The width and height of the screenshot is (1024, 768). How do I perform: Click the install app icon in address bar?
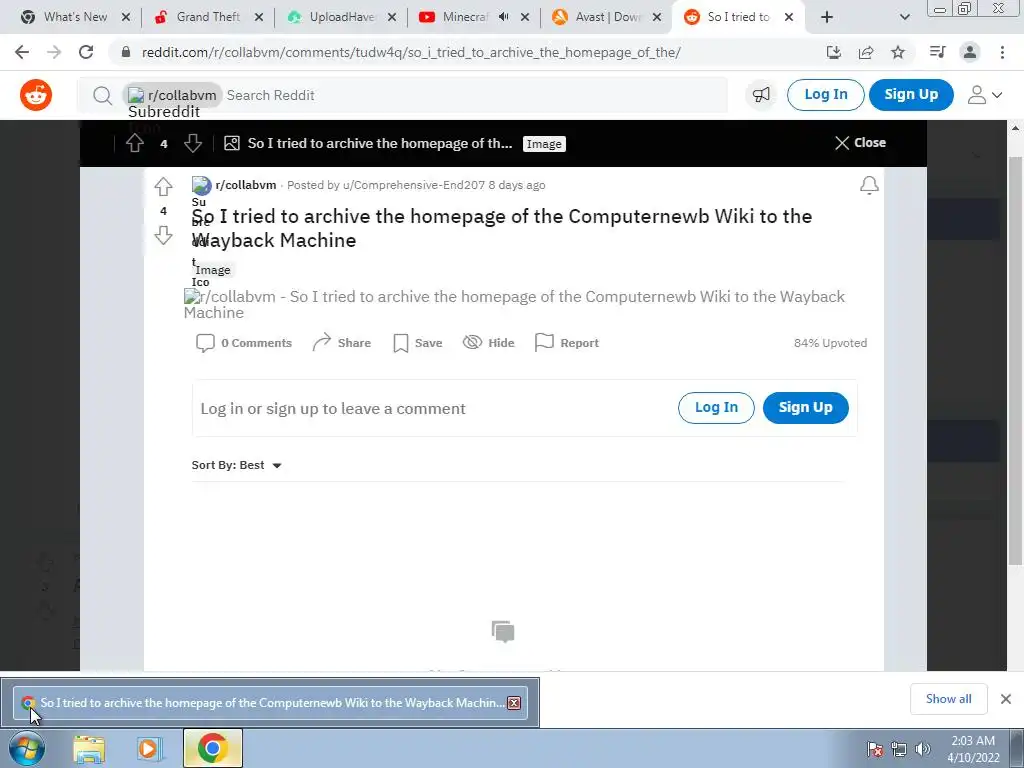coord(833,52)
